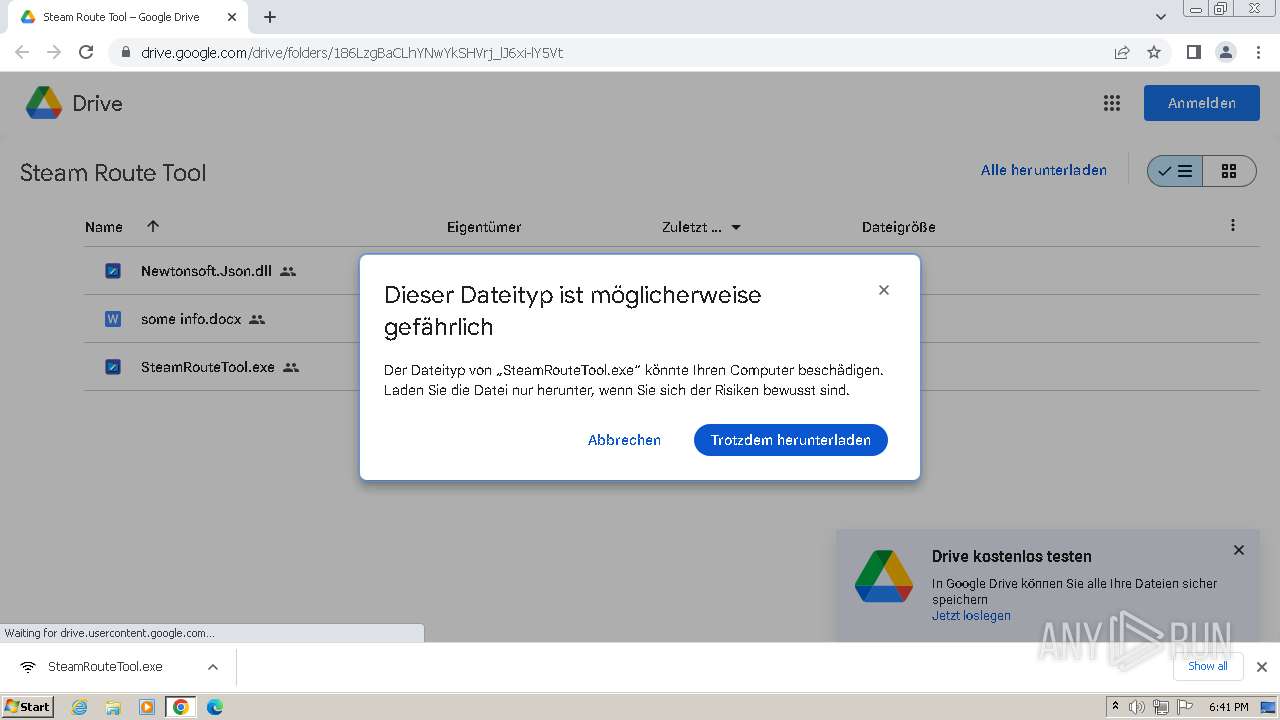Launch Microsoft Edge from taskbar
Image resolution: width=1280 pixels, height=720 pixels.
click(x=214, y=707)
